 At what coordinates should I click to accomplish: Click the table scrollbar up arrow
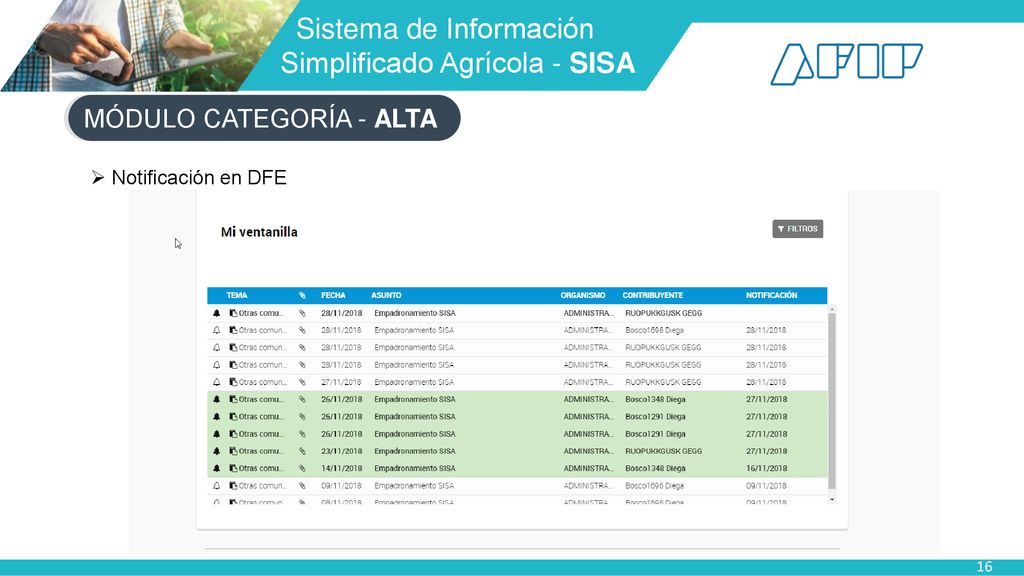832,309
